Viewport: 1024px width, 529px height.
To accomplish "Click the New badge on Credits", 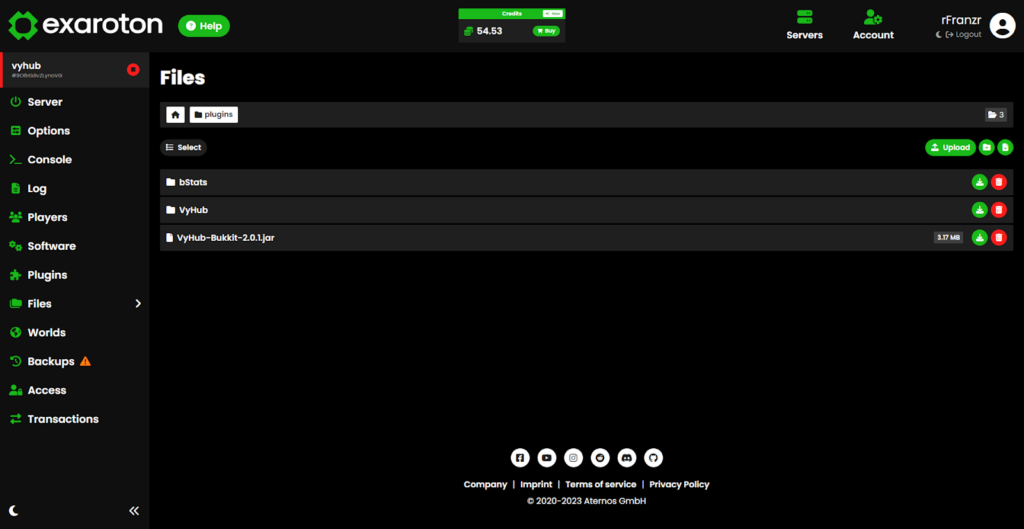I will 552,13.
